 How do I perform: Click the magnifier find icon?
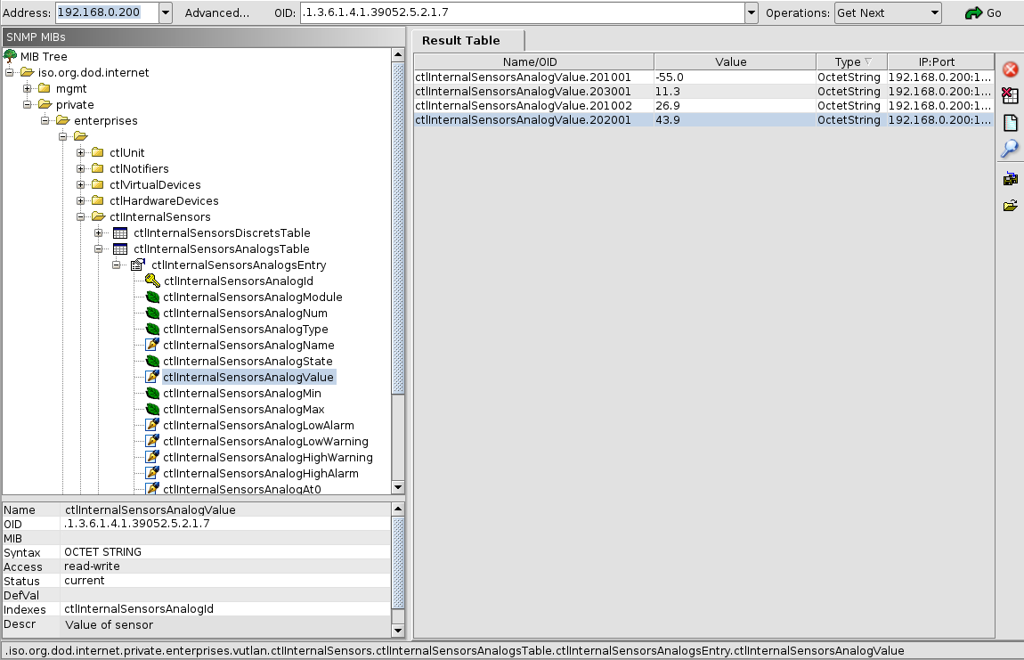(1010, 149)
